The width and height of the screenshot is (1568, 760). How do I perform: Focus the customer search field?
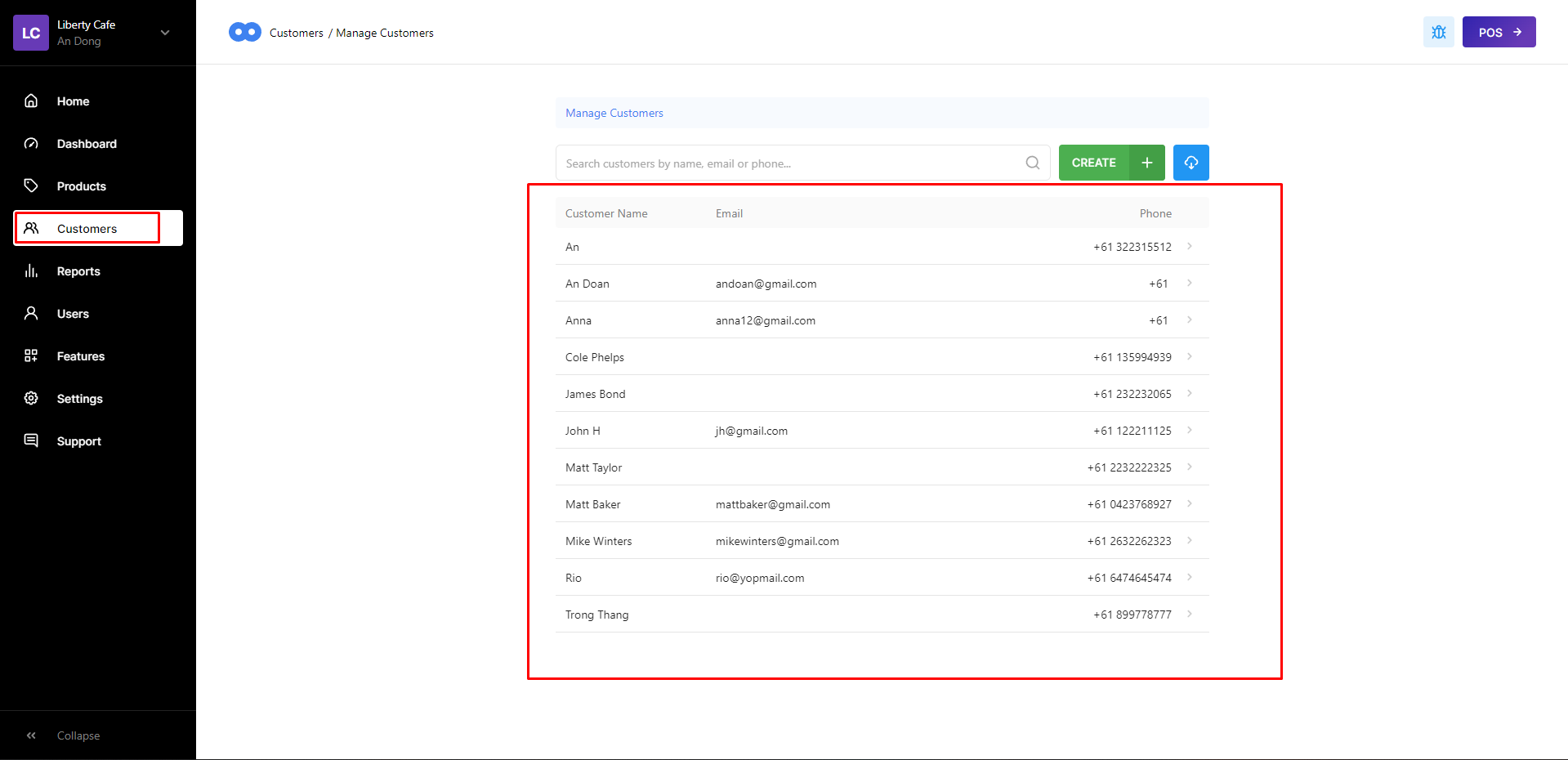tap(788, 163)
